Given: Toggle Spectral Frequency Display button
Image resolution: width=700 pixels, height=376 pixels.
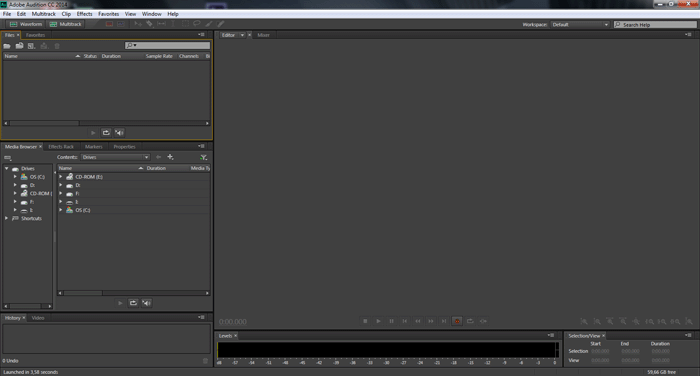Looking at the screenshot, I should coord(109,24).
